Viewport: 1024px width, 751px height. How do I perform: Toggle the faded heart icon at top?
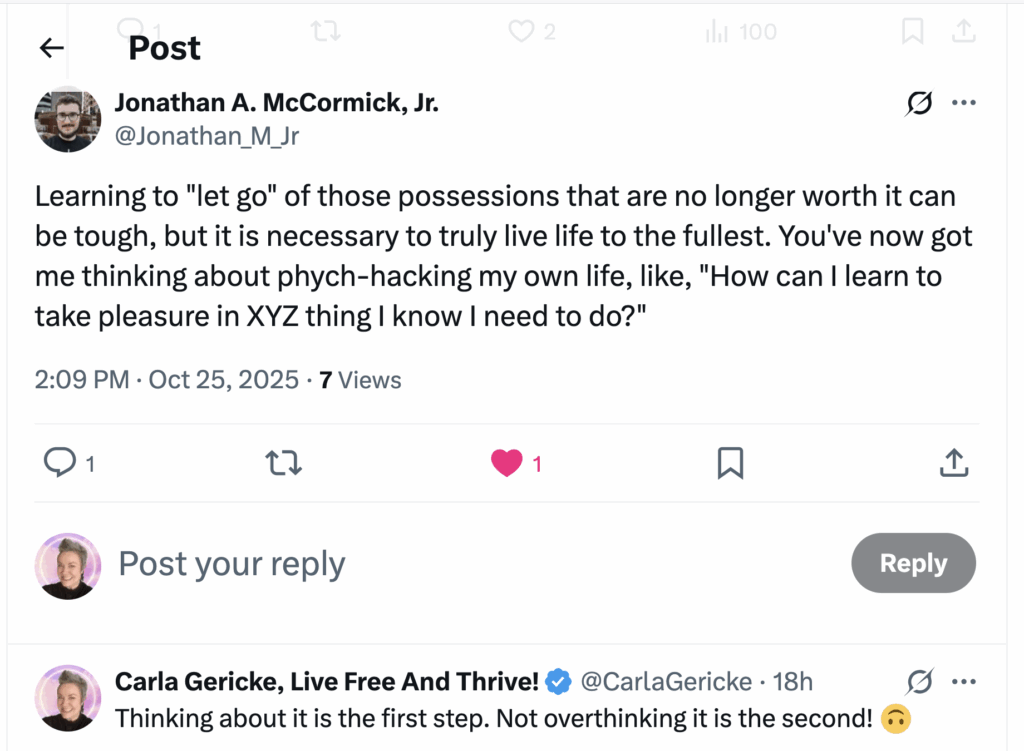(x=521, y=32)
